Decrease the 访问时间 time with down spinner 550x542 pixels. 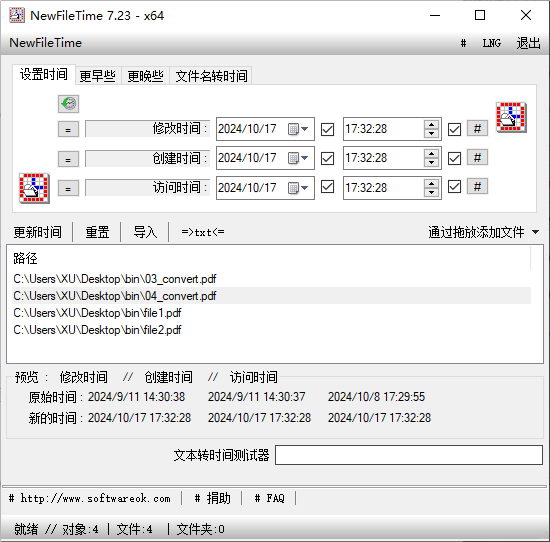[431, 192]
